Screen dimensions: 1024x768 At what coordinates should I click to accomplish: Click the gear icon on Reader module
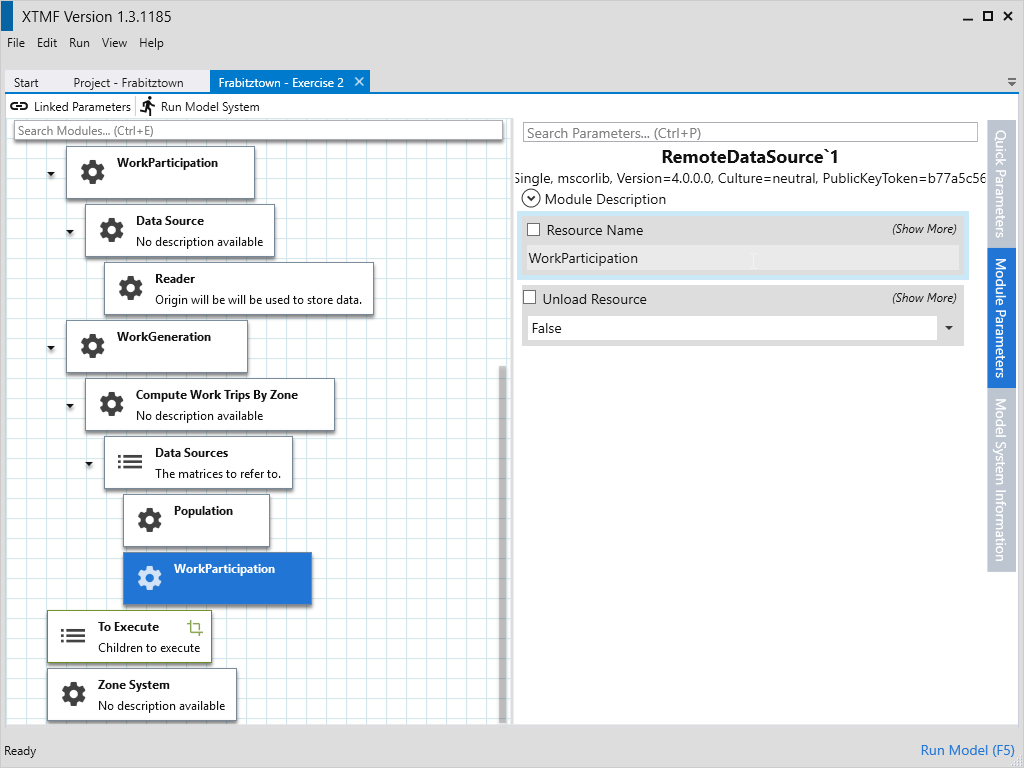click(130, 289)
